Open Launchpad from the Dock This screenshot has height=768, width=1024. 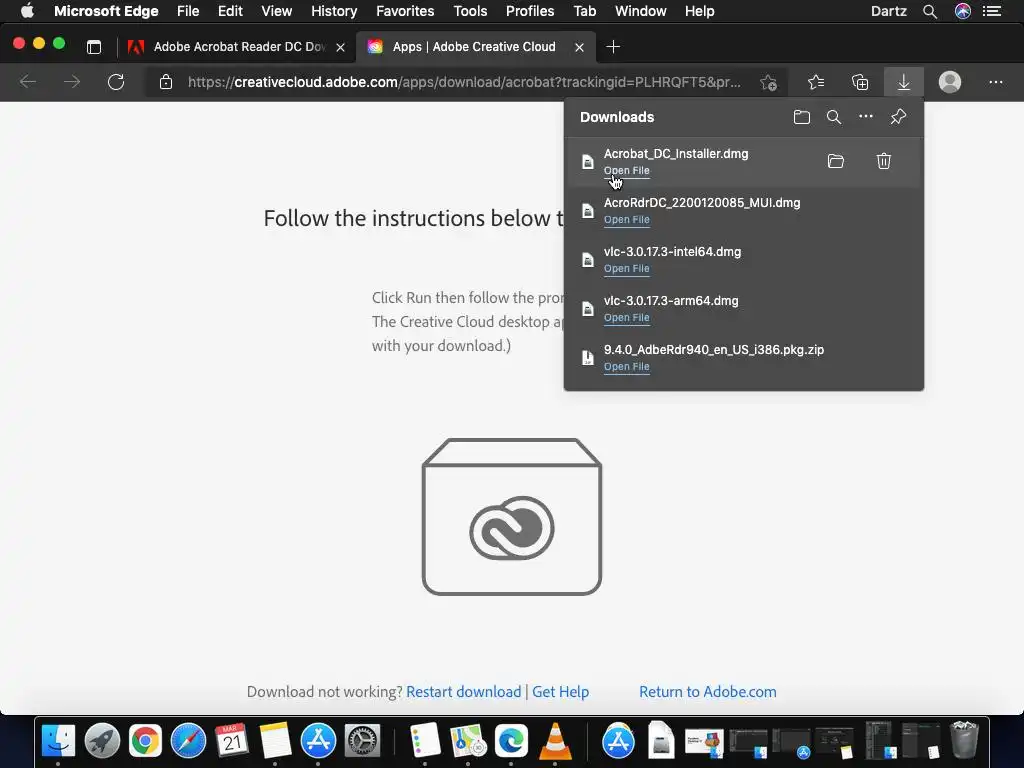pos(102,741)
